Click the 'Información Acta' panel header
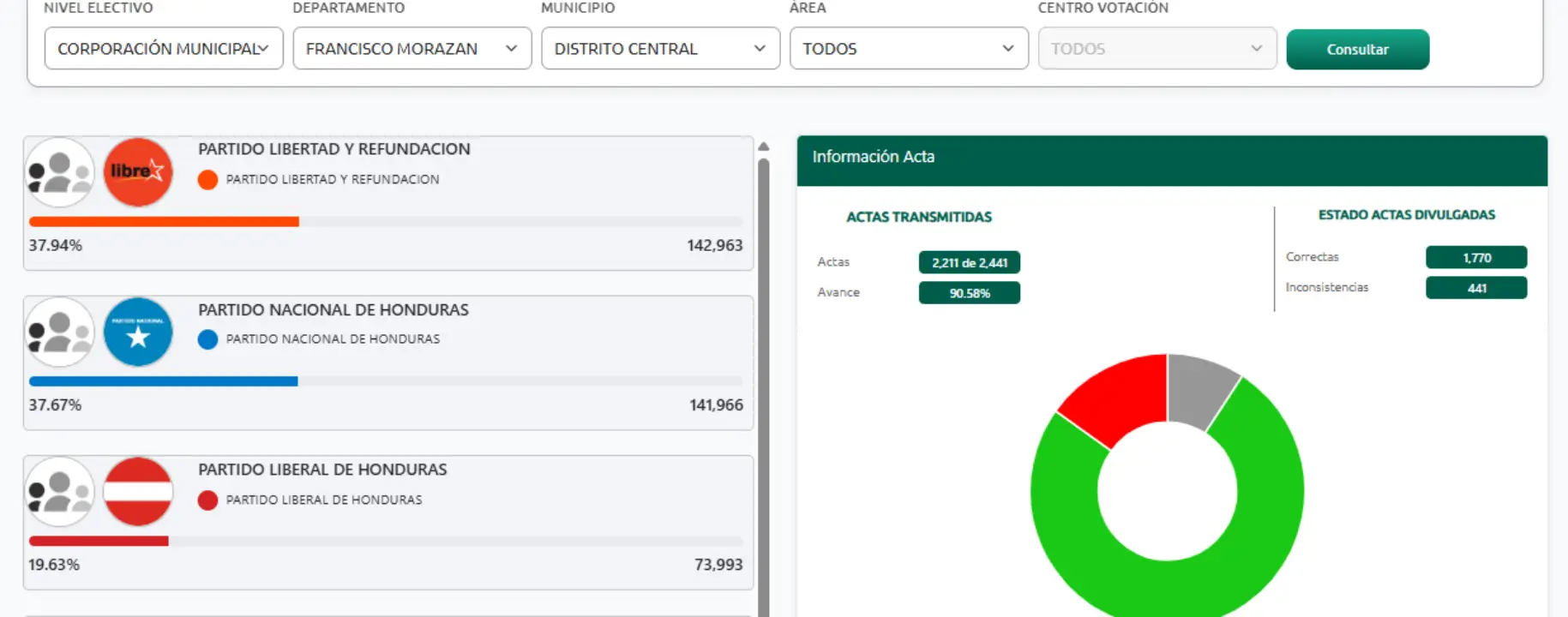 click(1172, 160)
